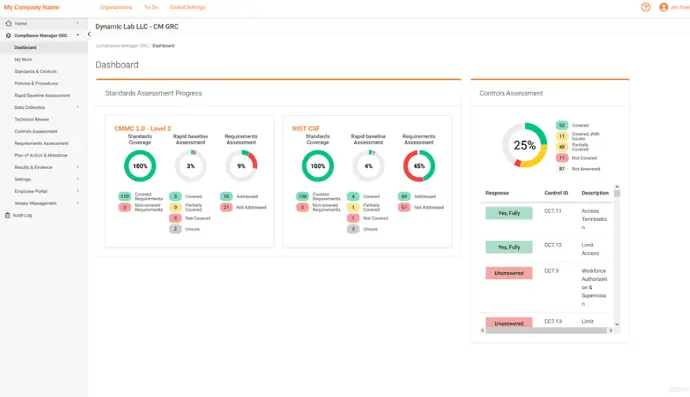
Task: Click the Compliance Manager GRC shield icon
Action: pyautogui.click(x=8, y=35)
